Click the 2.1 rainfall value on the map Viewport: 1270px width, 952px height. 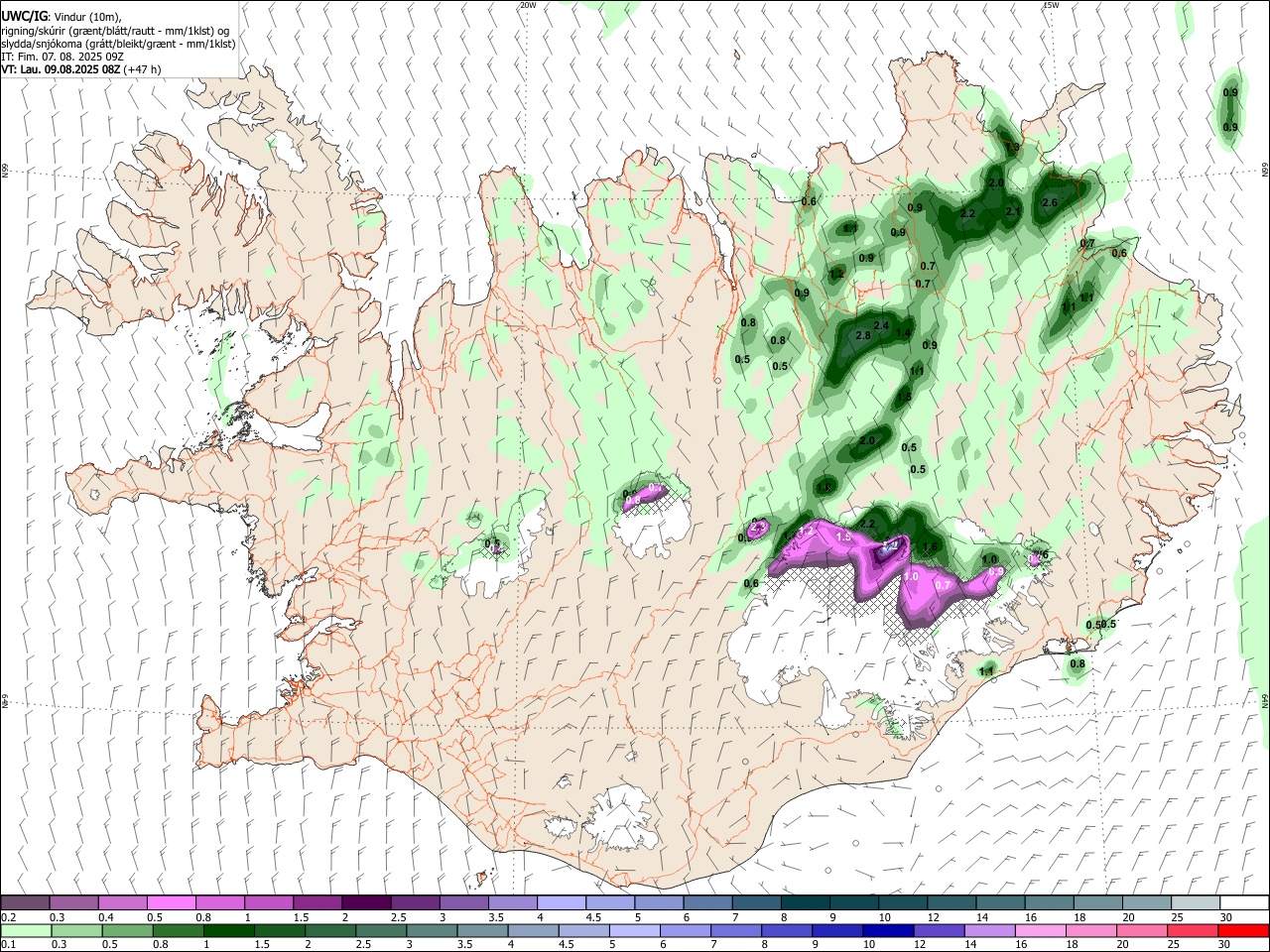(1013, 211)
